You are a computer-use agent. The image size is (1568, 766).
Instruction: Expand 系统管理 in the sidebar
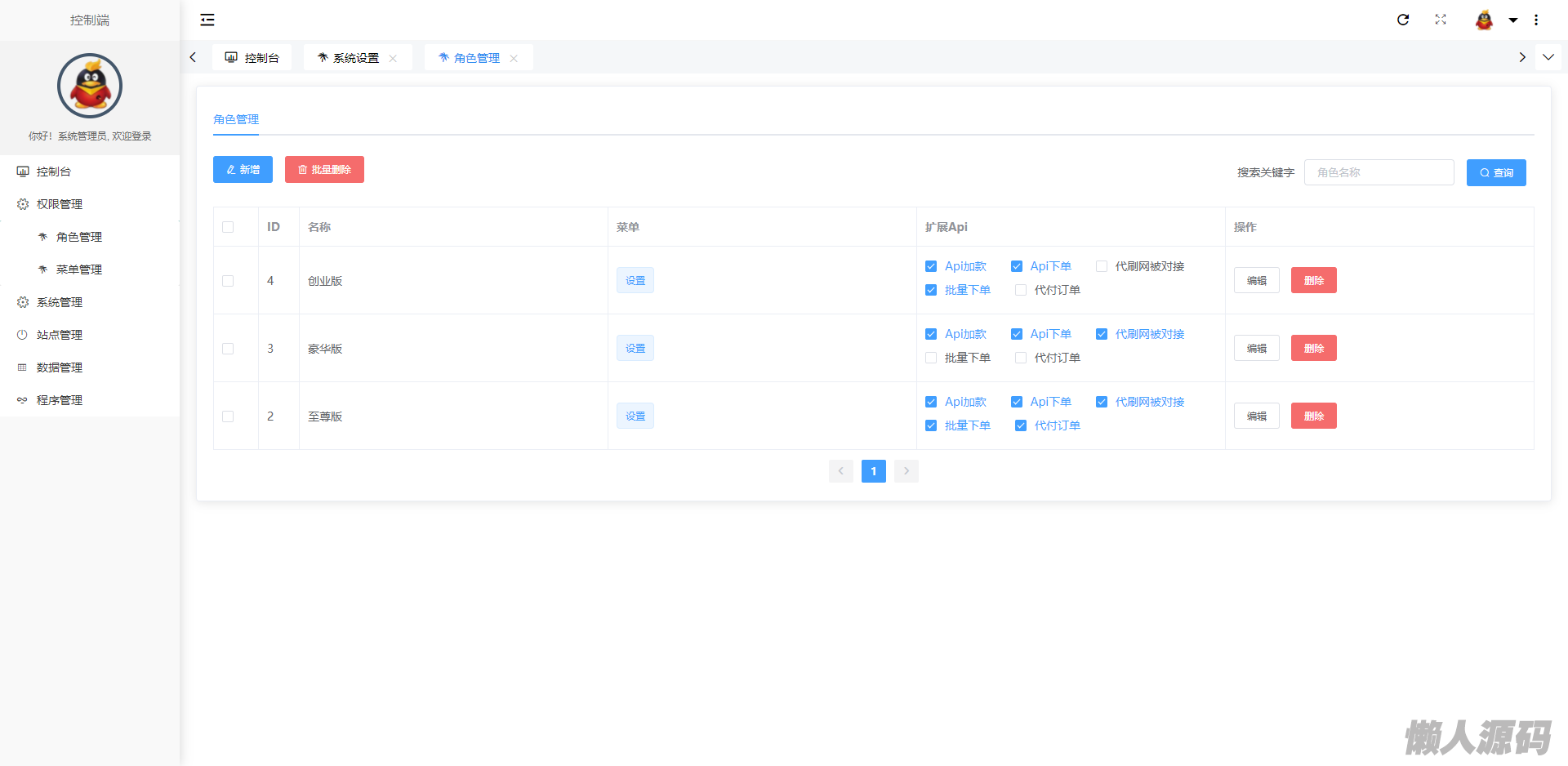[x=60, y=302]
